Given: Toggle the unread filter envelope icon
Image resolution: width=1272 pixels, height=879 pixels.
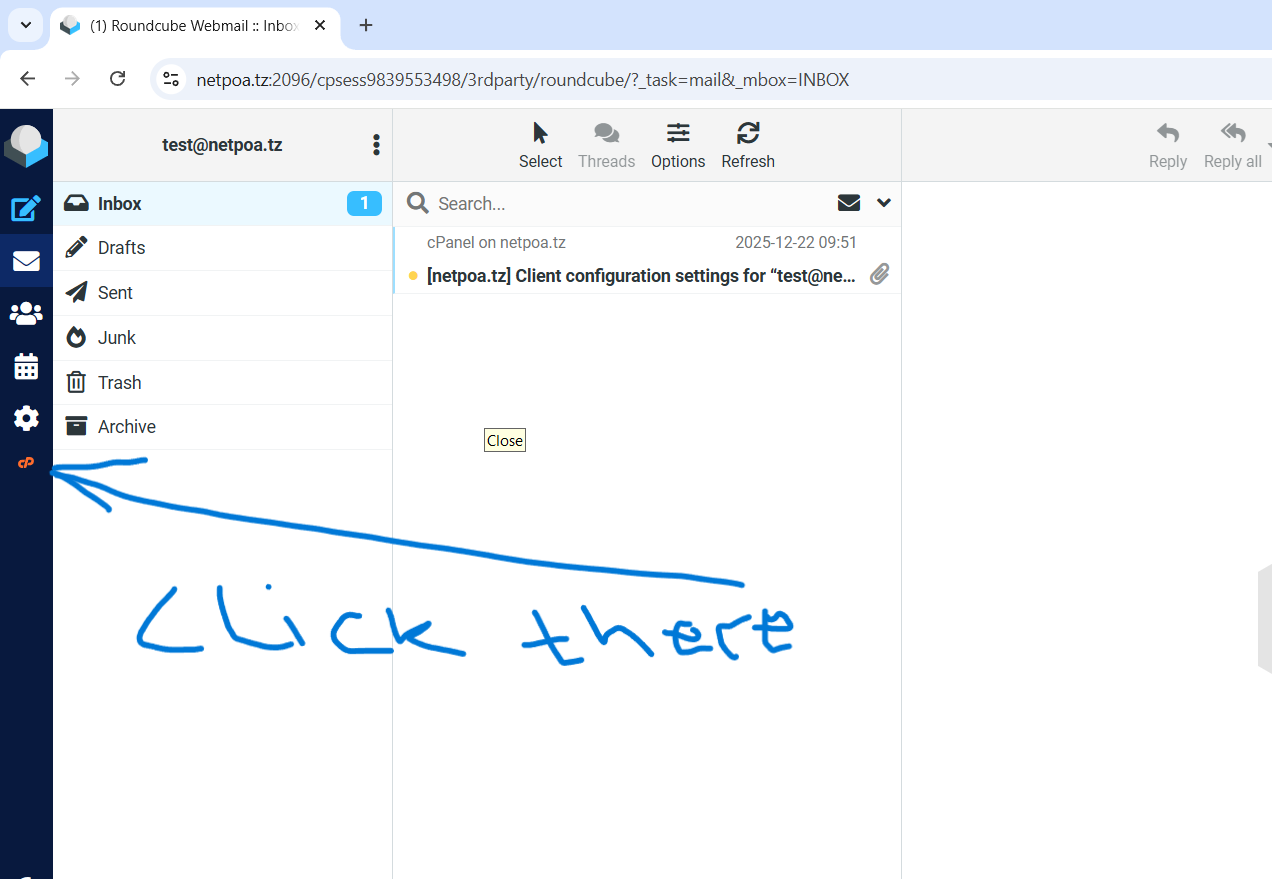Looking at the screenshot, I should pos(849,203).
